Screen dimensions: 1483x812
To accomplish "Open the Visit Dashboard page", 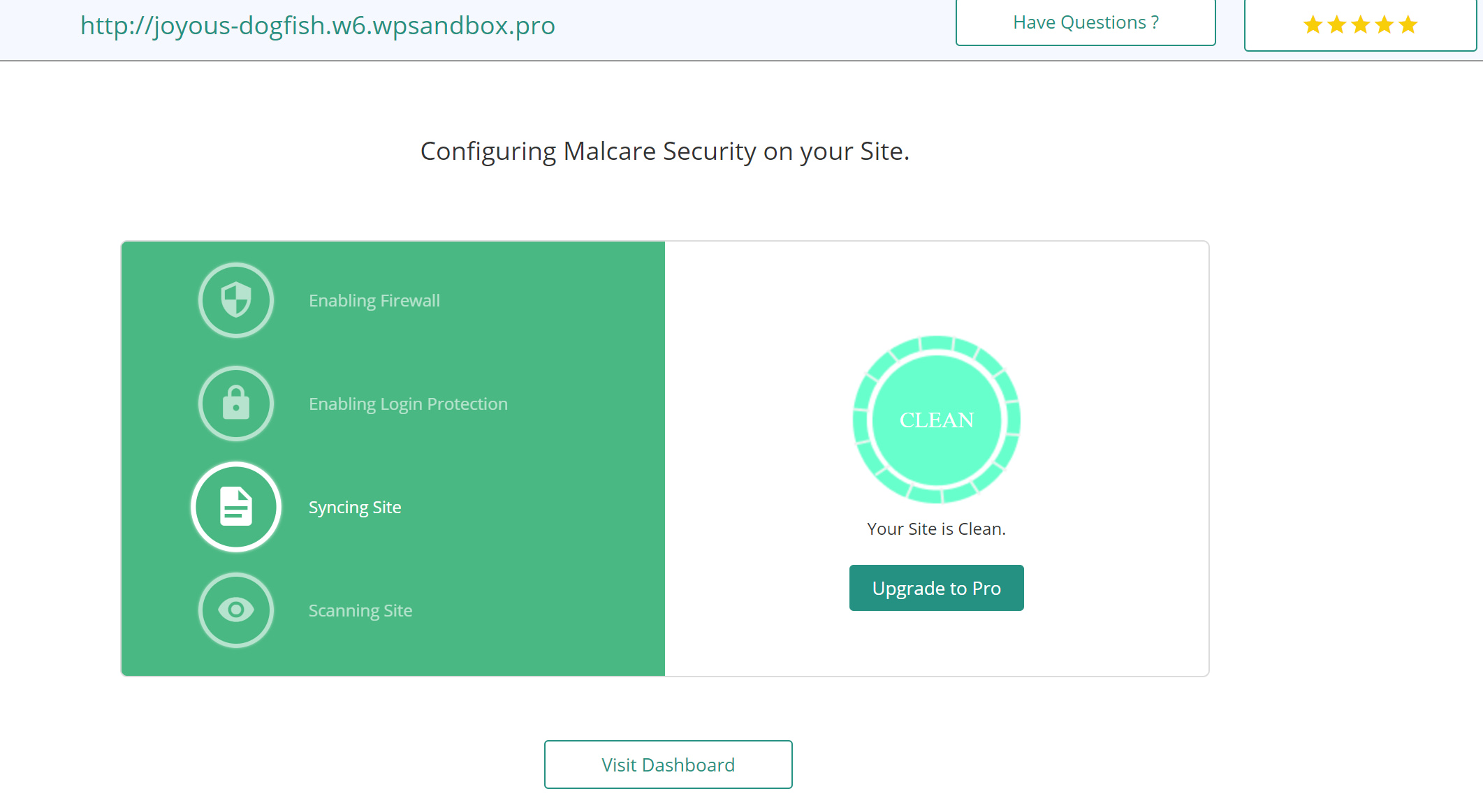I will (x=667, y=764).
